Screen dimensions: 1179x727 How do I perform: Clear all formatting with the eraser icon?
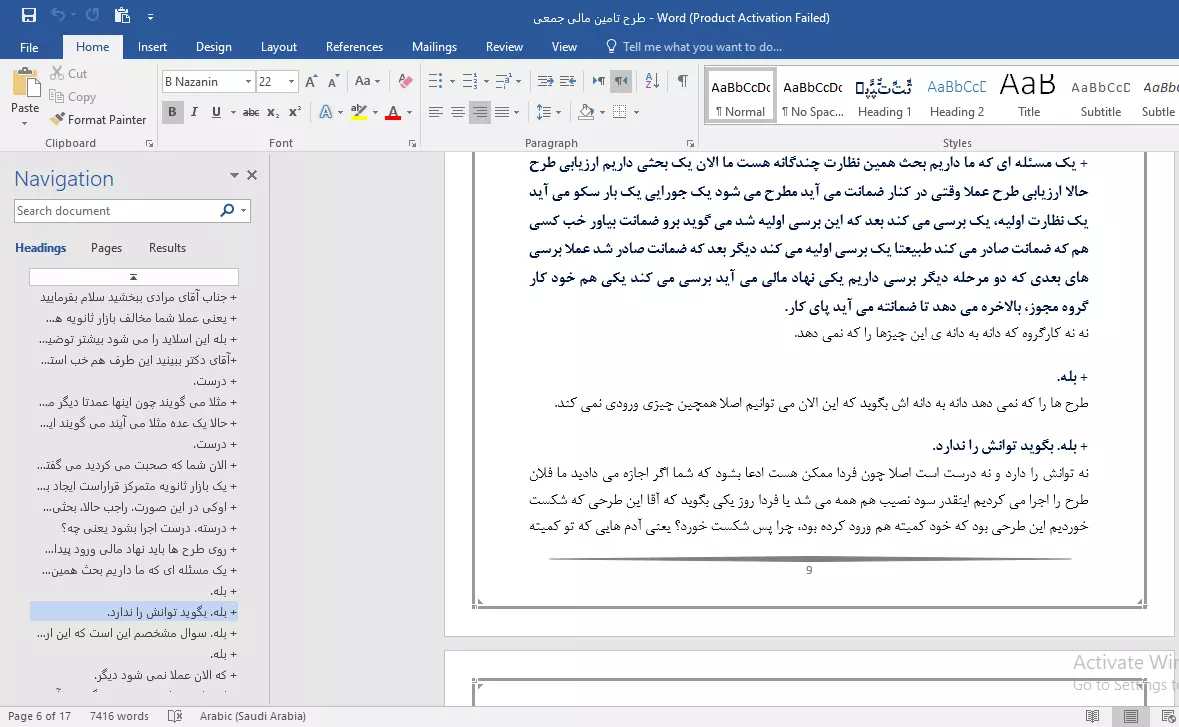(x=405, y=81)
